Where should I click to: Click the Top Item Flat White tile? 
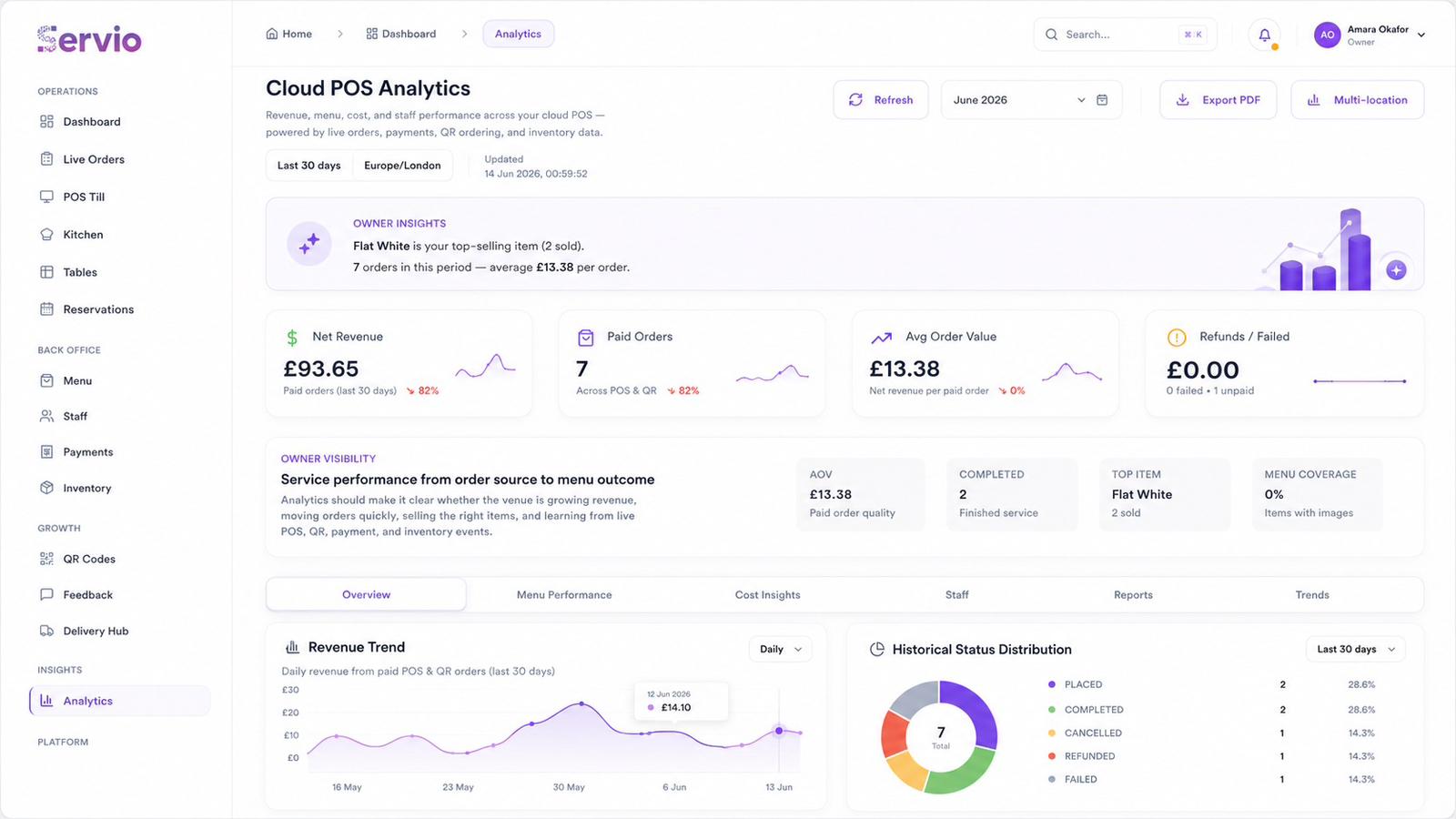[x=1164, y=494]
